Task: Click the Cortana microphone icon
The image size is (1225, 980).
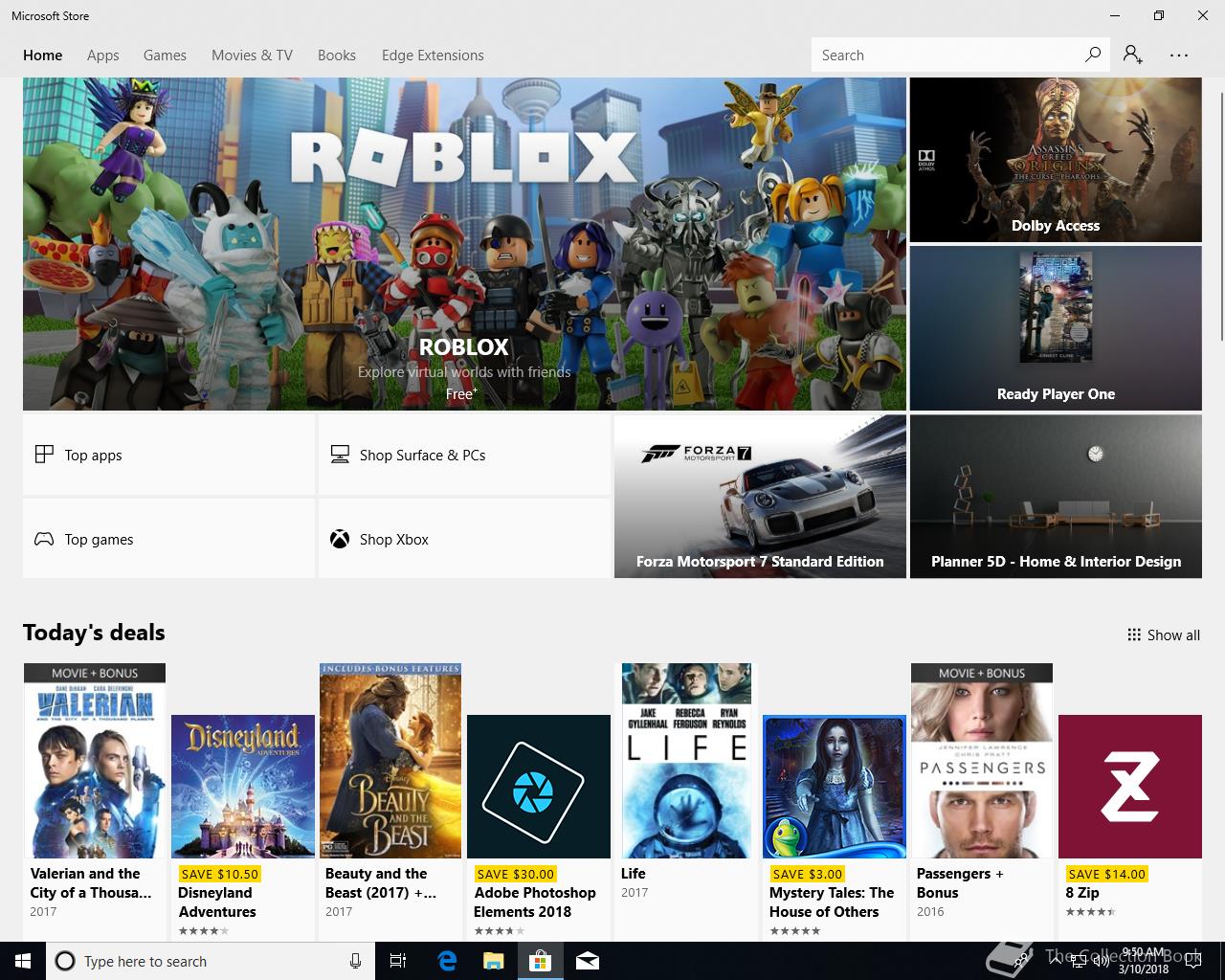Action: pyautogui.click(x=355, y=961)
